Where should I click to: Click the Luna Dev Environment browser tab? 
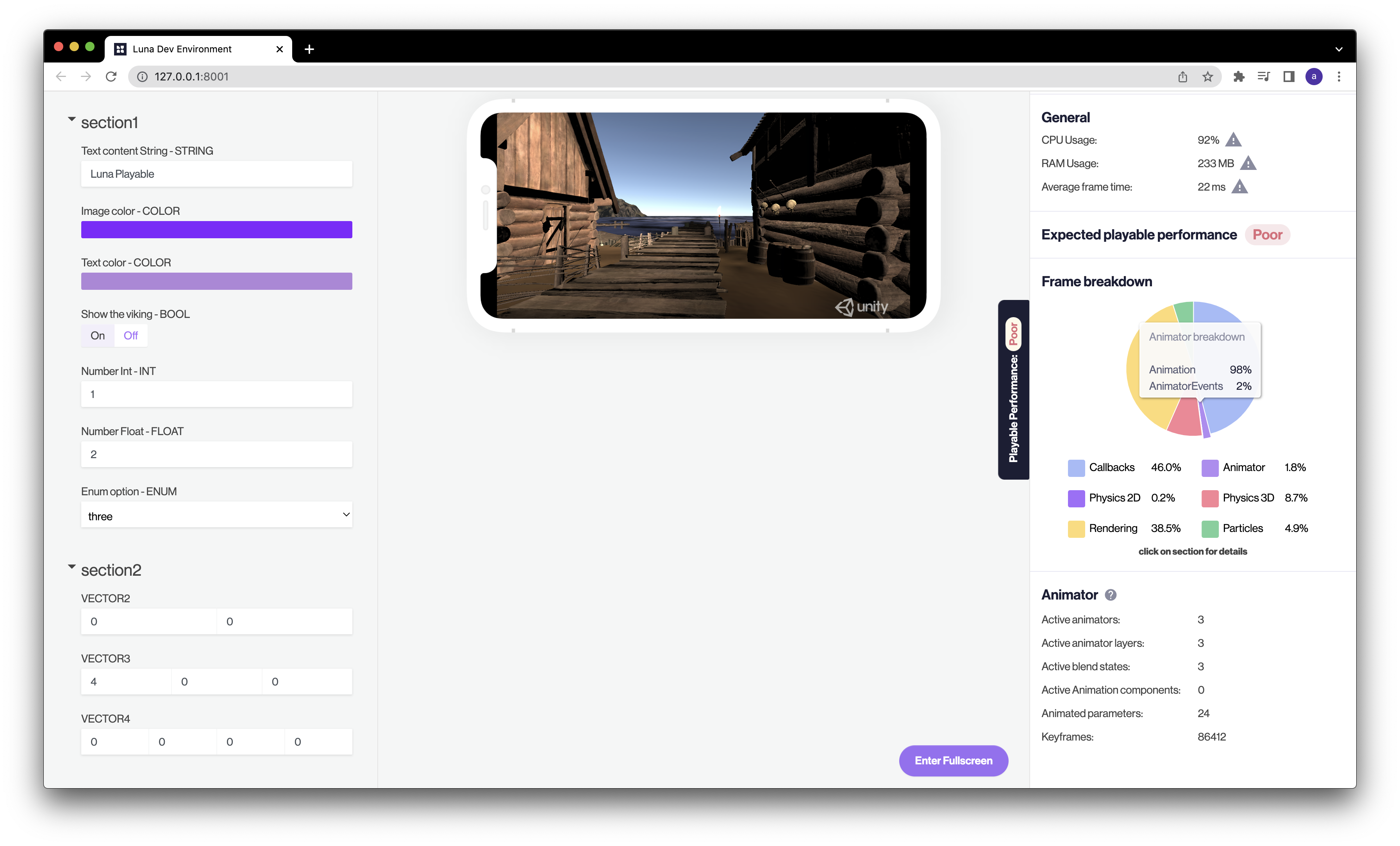coord(197,48)
